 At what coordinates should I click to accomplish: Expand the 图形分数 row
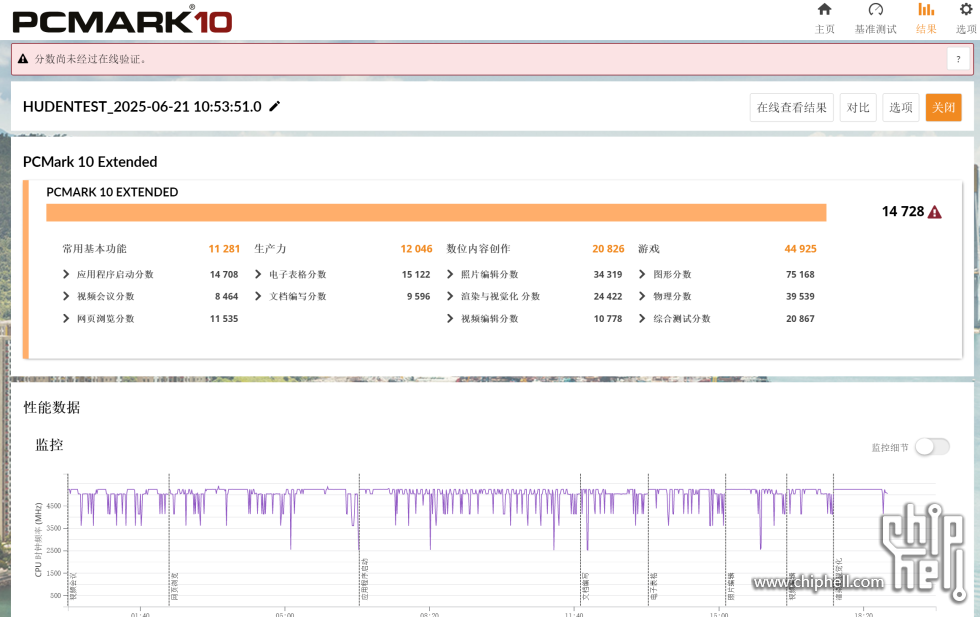pyautogui.click(x=642, y=274)
